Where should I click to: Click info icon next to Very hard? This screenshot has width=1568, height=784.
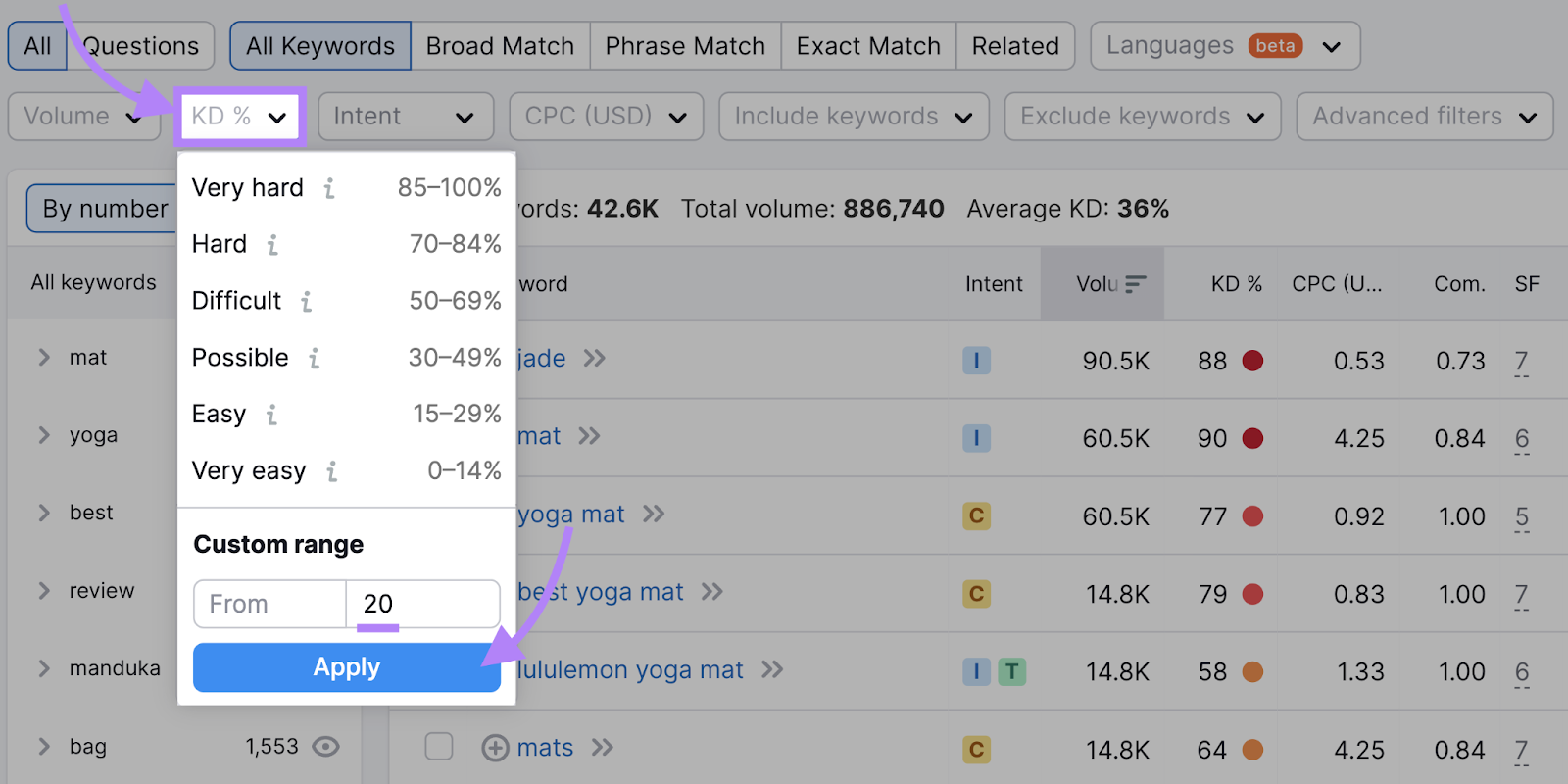pyautogui.click(x=329, y=188)
